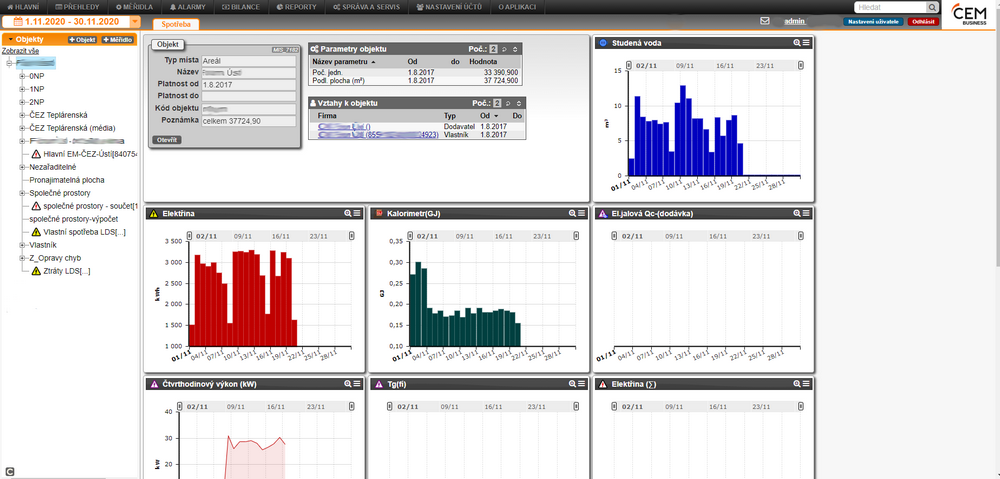The height and width of the screenshot is (479, 1000).
Task: Click the mail envelope icon beside admin
Action: (x=765, y=21)
